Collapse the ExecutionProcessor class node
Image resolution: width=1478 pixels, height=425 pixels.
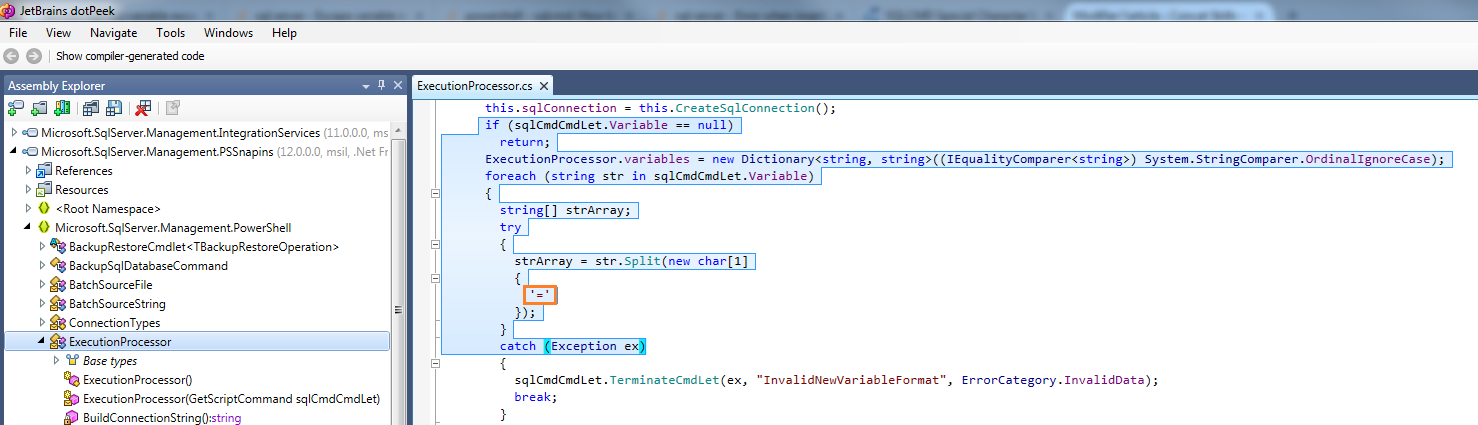point(42,342)
